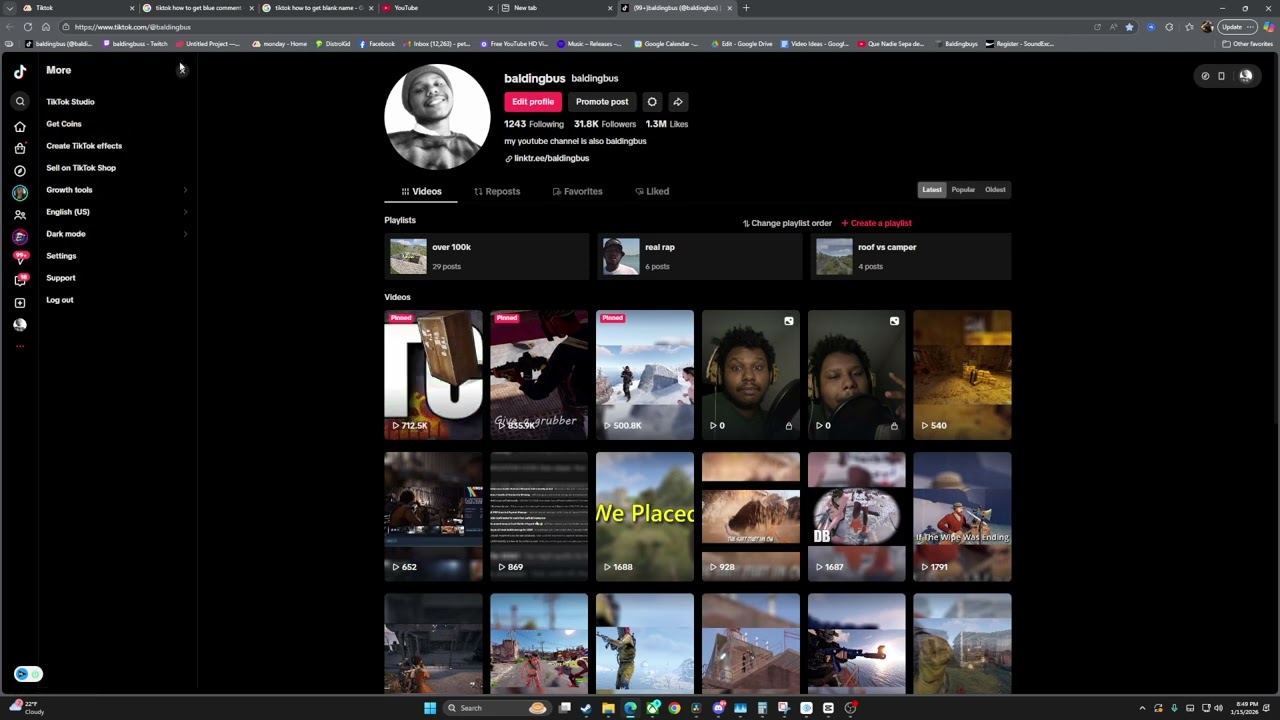Click Change playlist order

coord(787,224)
